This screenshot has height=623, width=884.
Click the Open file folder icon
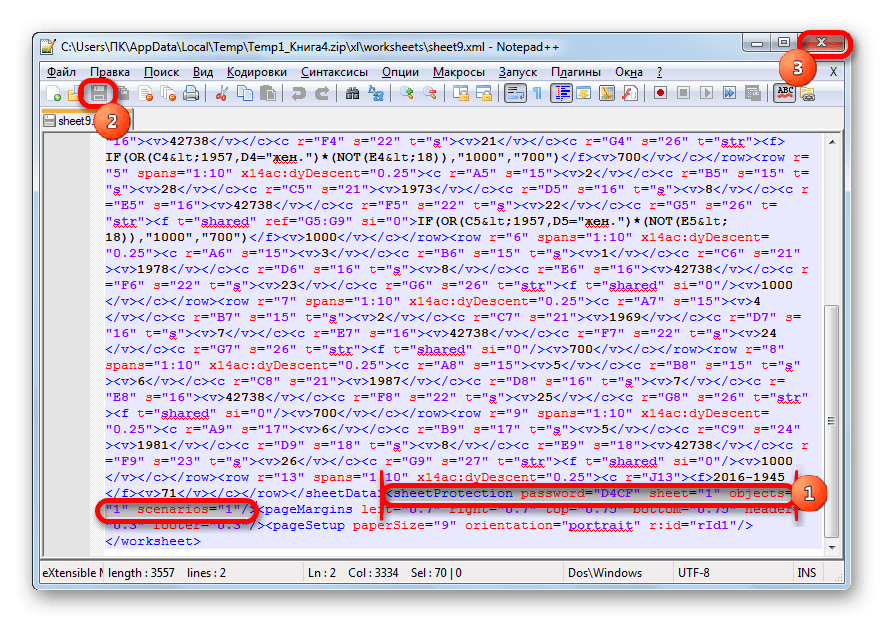pyautogui.click(x=74, y=93)
